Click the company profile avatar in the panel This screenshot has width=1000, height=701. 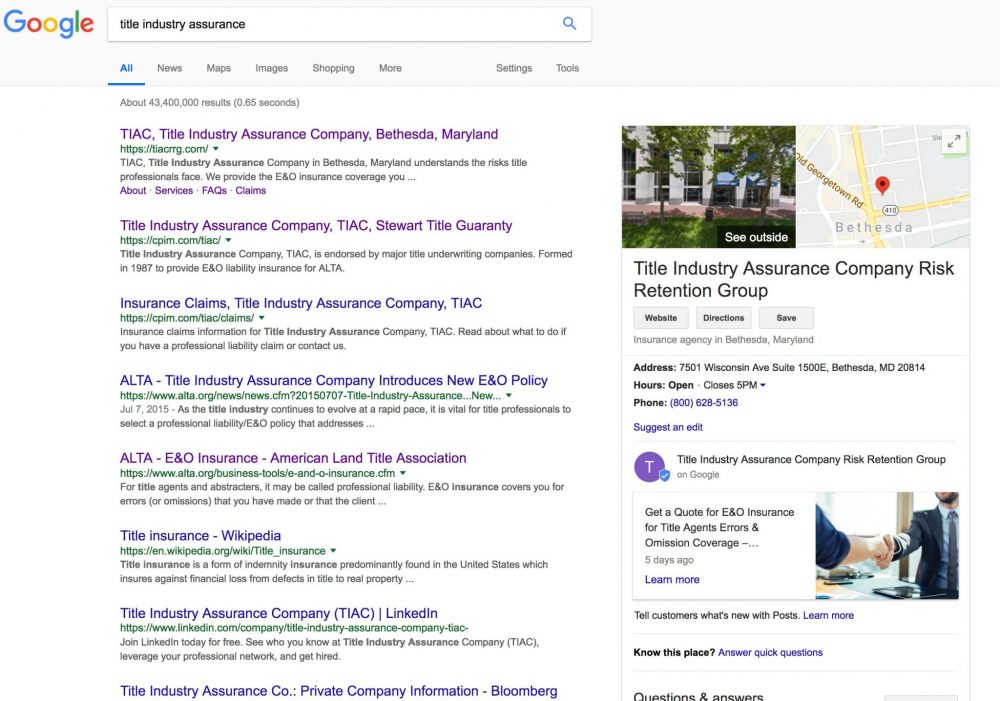(650, 466)
